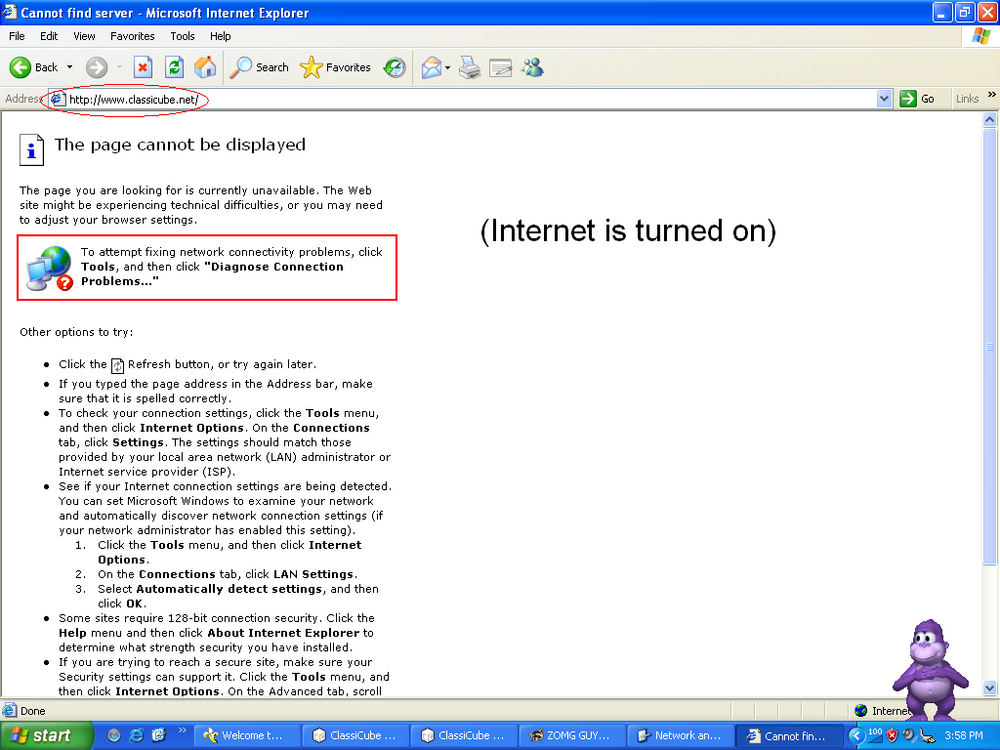Viewport: 1000px width, 750px height.
Task: Launch Messenger from the toolbar icon
Action: (533, 67)
